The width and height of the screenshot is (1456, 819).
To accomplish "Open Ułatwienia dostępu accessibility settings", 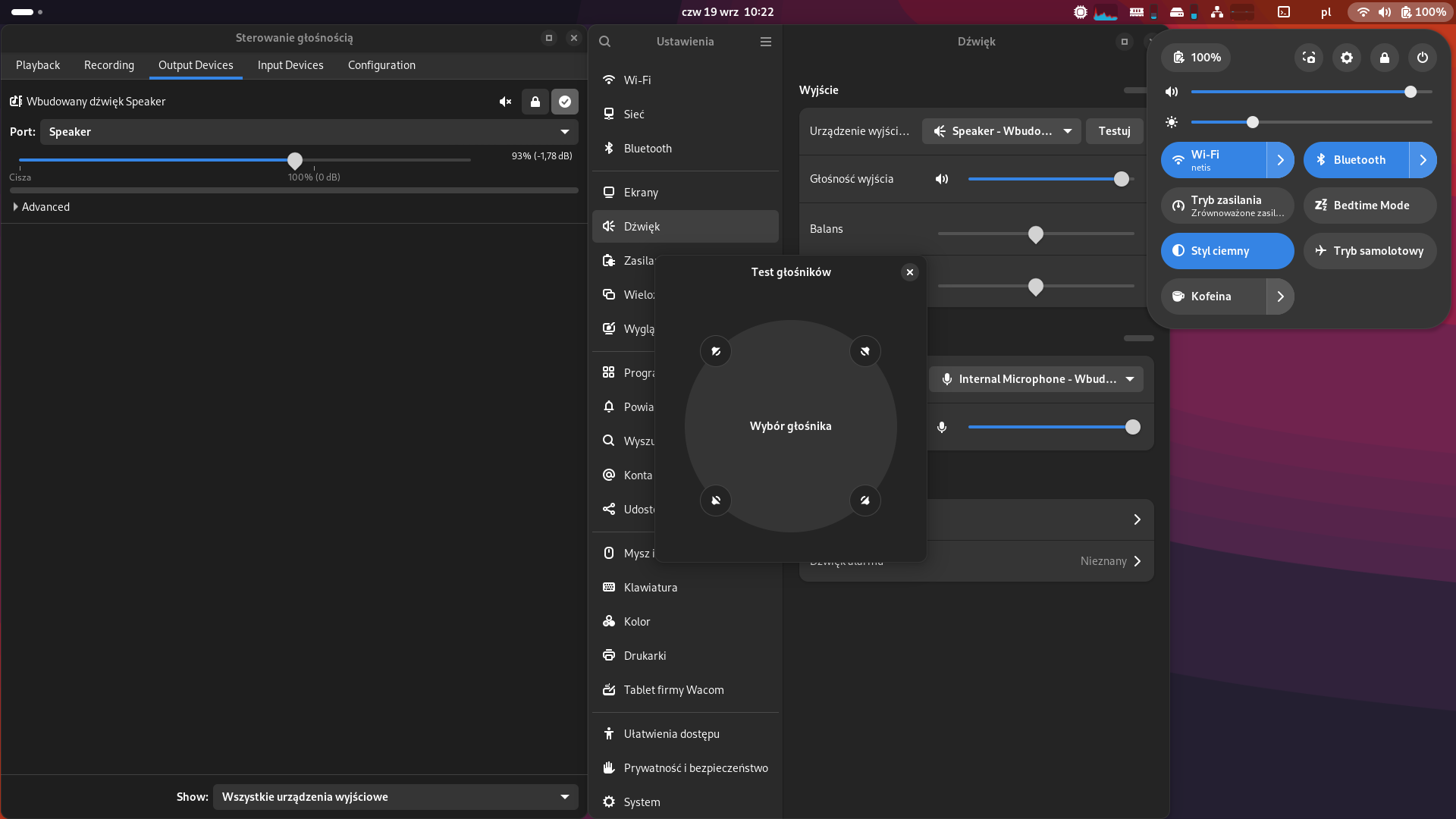I will coord(686,734).
